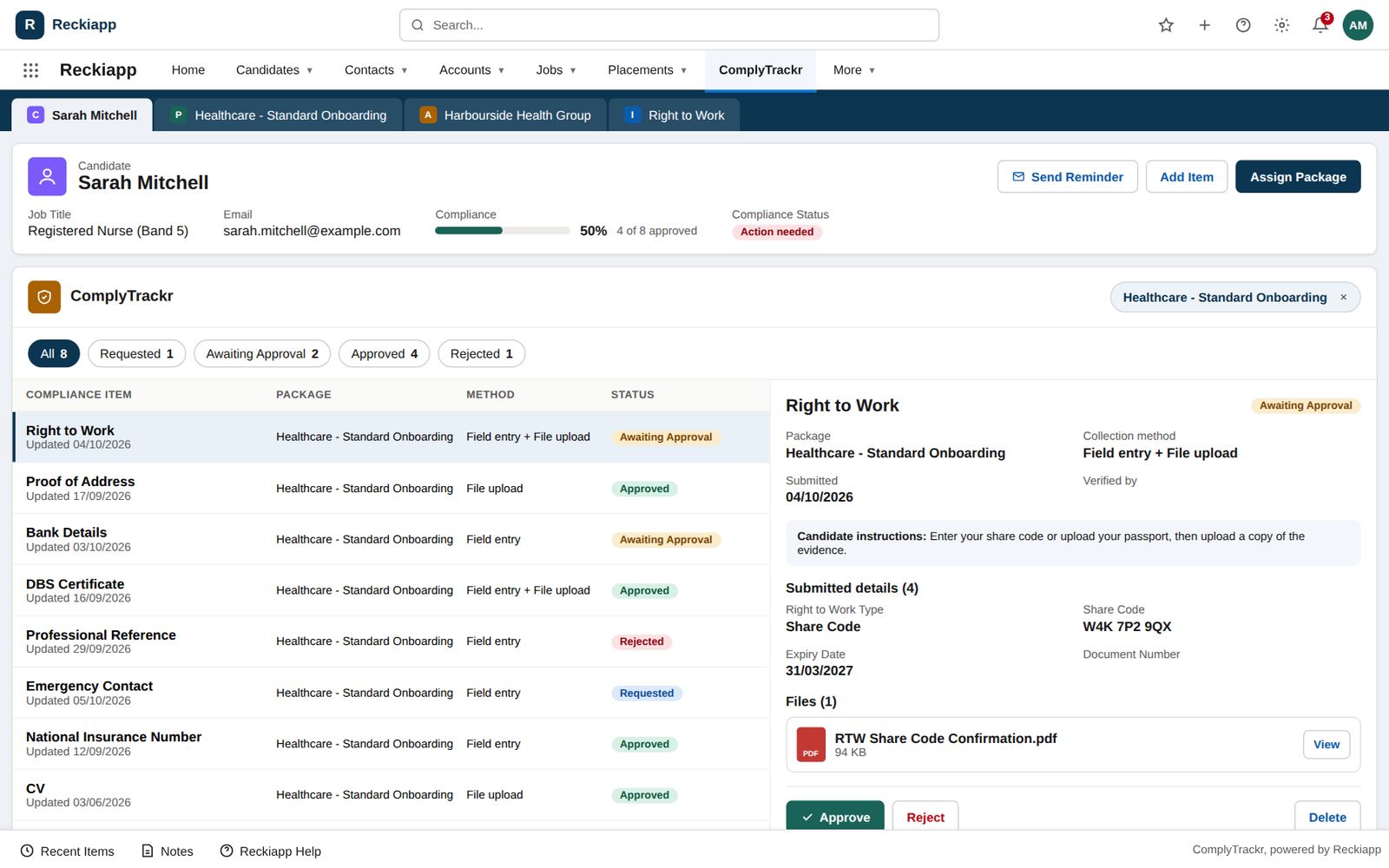Image resolution: width=1389 pixels, height=868 pixels.
Task: Click Assign Package button
Action: [x=1298, y=177]
